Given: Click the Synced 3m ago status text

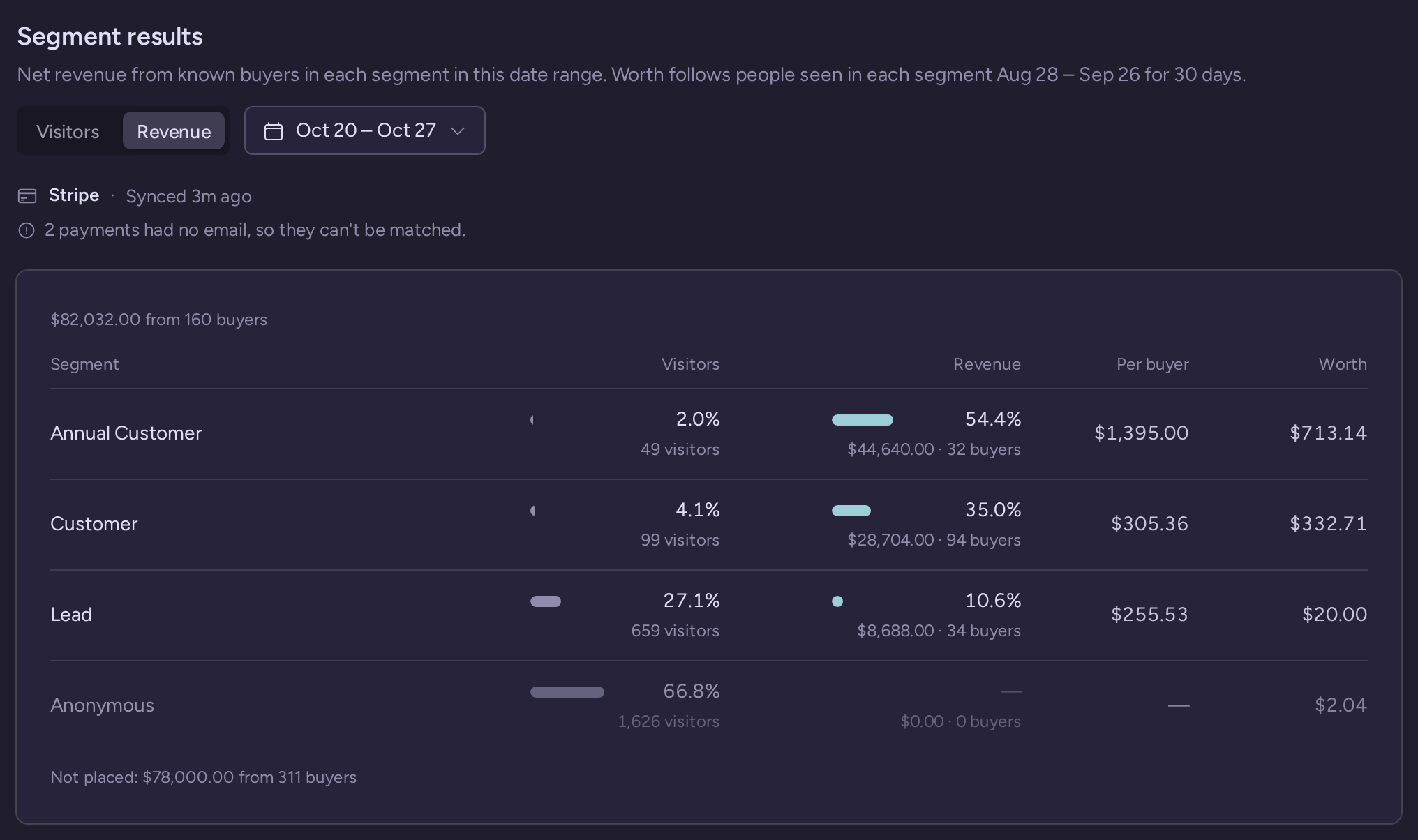Looking at the screenshot, I should click(x=188, y=196).
